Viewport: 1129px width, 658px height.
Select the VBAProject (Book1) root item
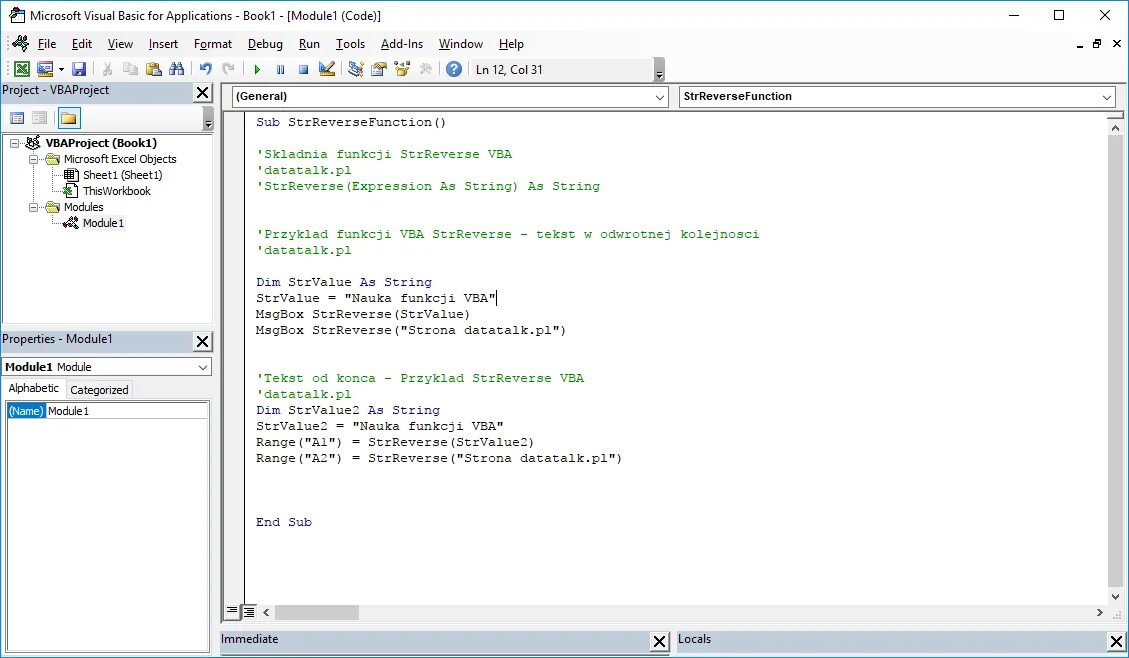click(x=101, y=143)
